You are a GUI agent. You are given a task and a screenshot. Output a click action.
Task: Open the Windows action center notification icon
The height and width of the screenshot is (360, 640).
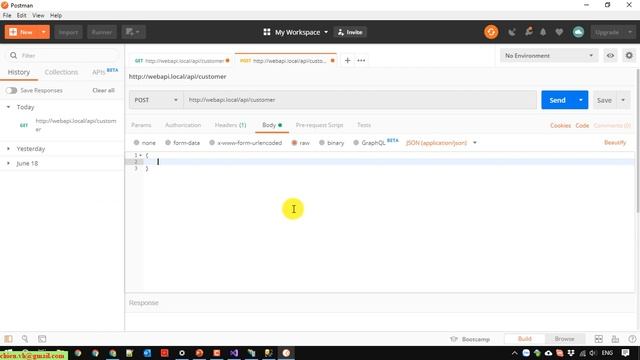625,353
